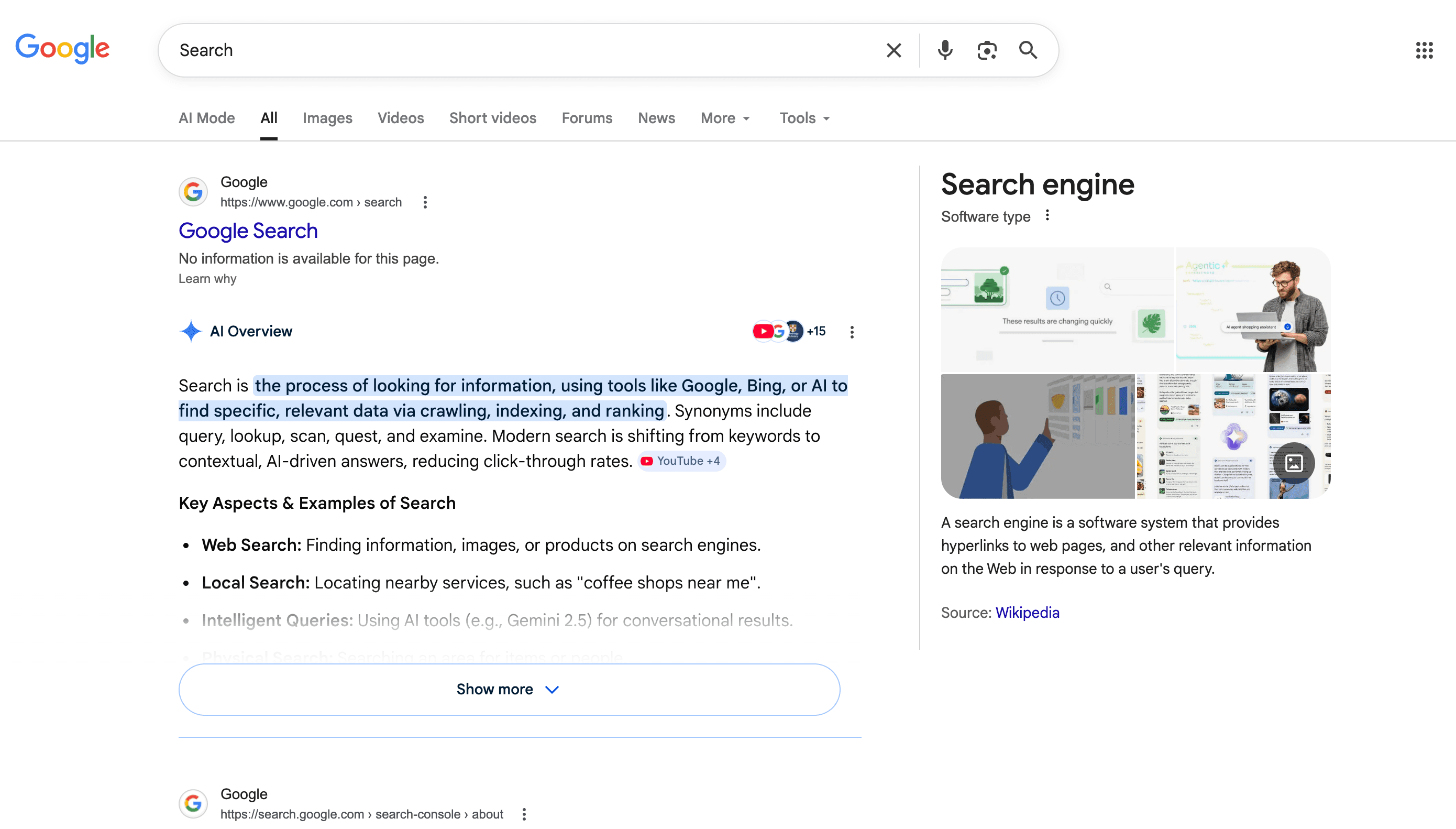Click the AI Overview sparkle icon

pyautogui.click(x=191, y=331)
